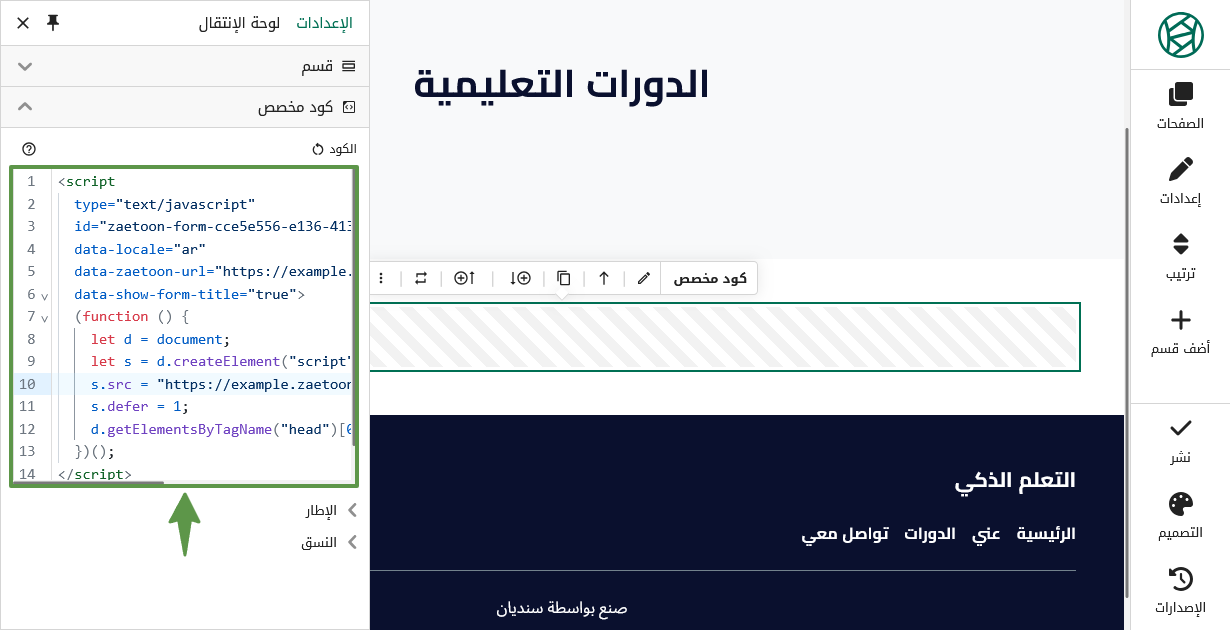Viewport: 1230px width, 630px height.
Task: Collapse the كود مخصص section header
Action: 185,107
